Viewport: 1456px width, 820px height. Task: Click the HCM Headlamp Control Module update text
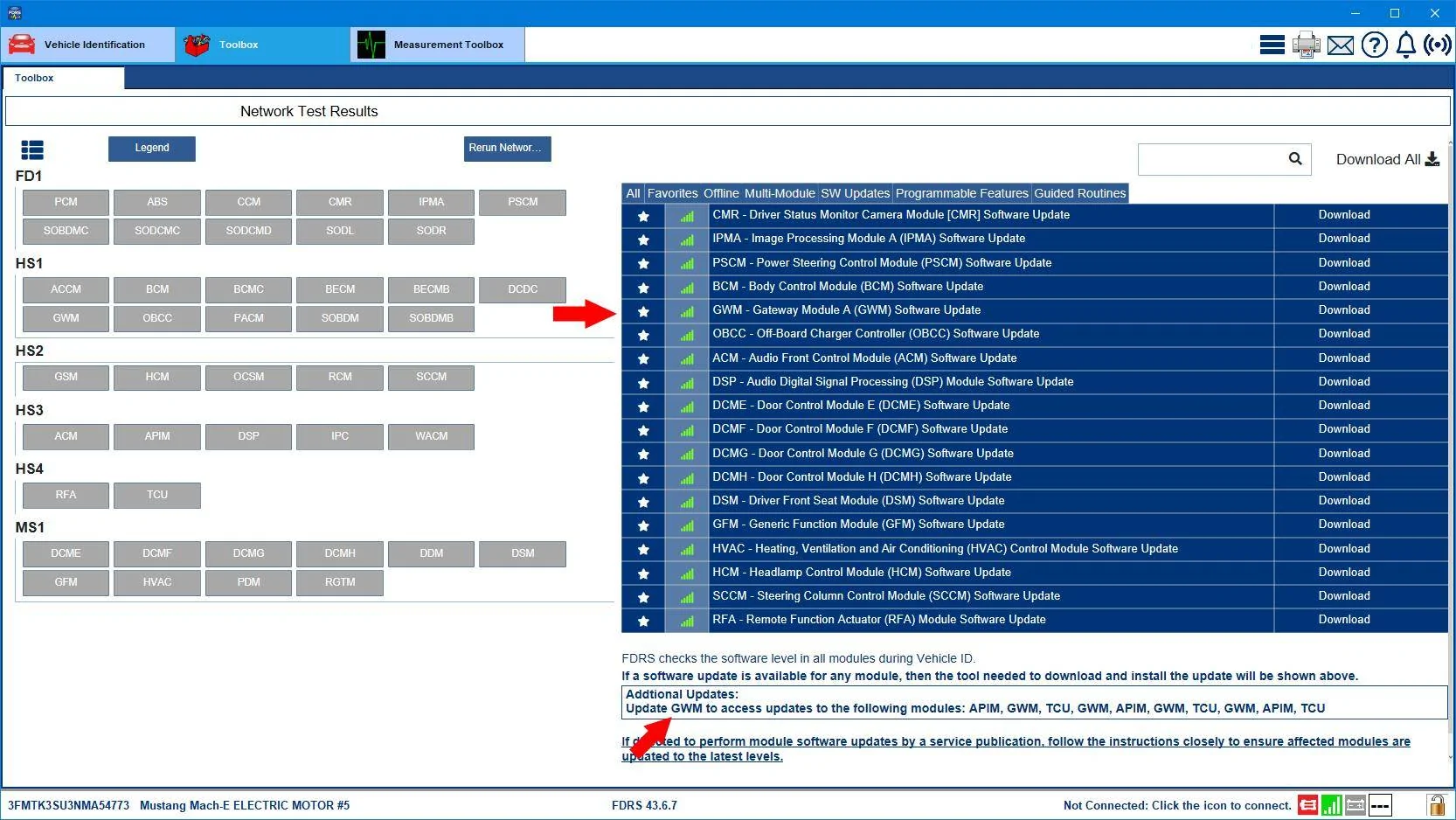862,573
